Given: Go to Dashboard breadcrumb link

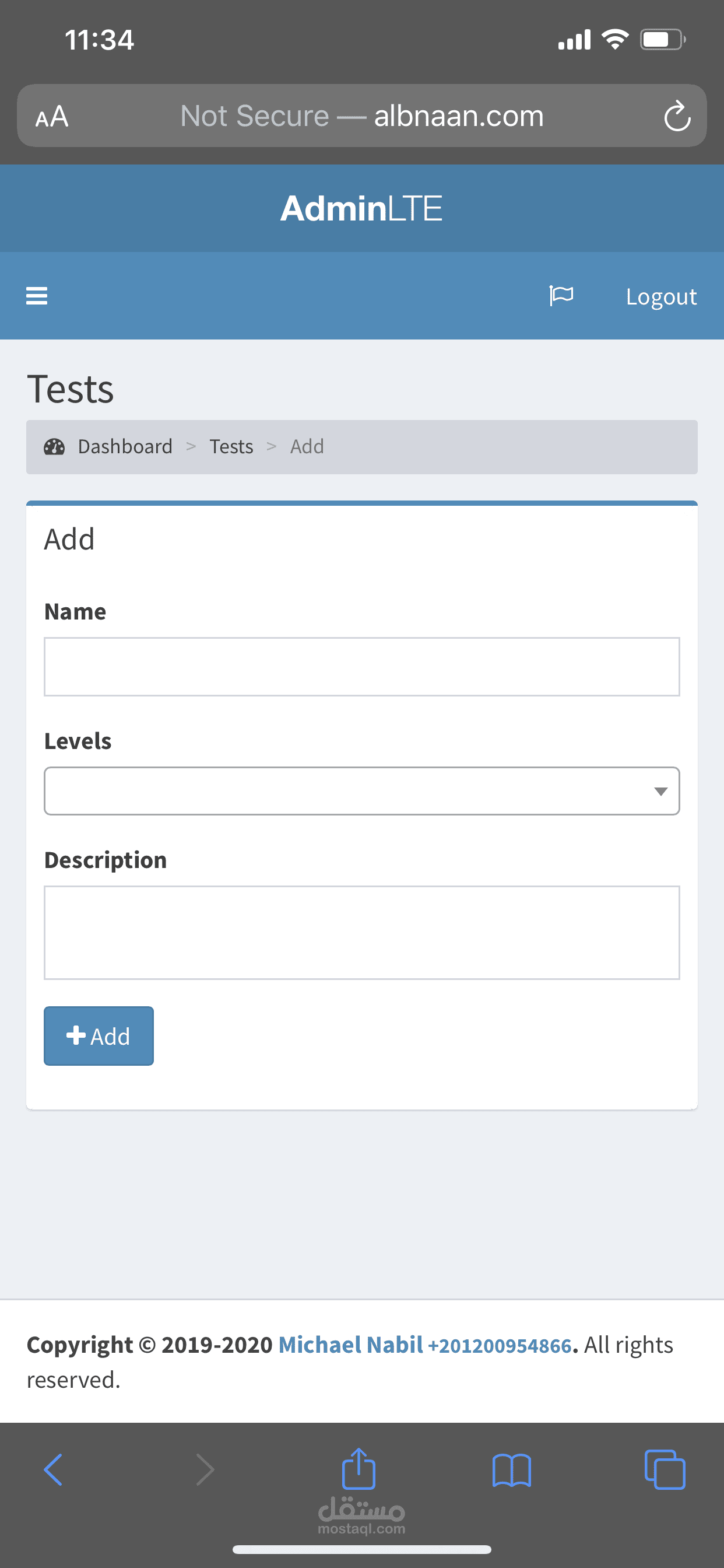Looking at the screenshot, I should [125, 447].
